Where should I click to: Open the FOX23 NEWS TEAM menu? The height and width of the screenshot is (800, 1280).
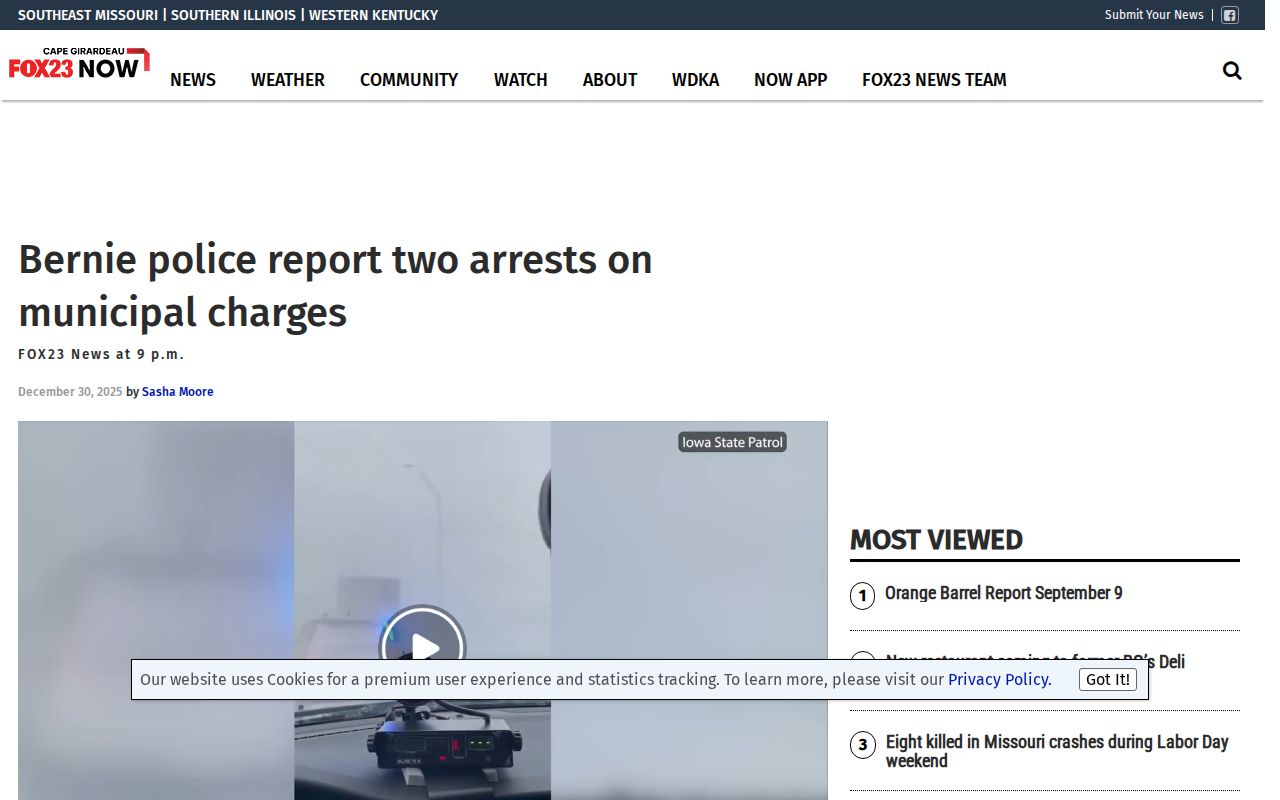pyautogui.click(x=934, y=80)
